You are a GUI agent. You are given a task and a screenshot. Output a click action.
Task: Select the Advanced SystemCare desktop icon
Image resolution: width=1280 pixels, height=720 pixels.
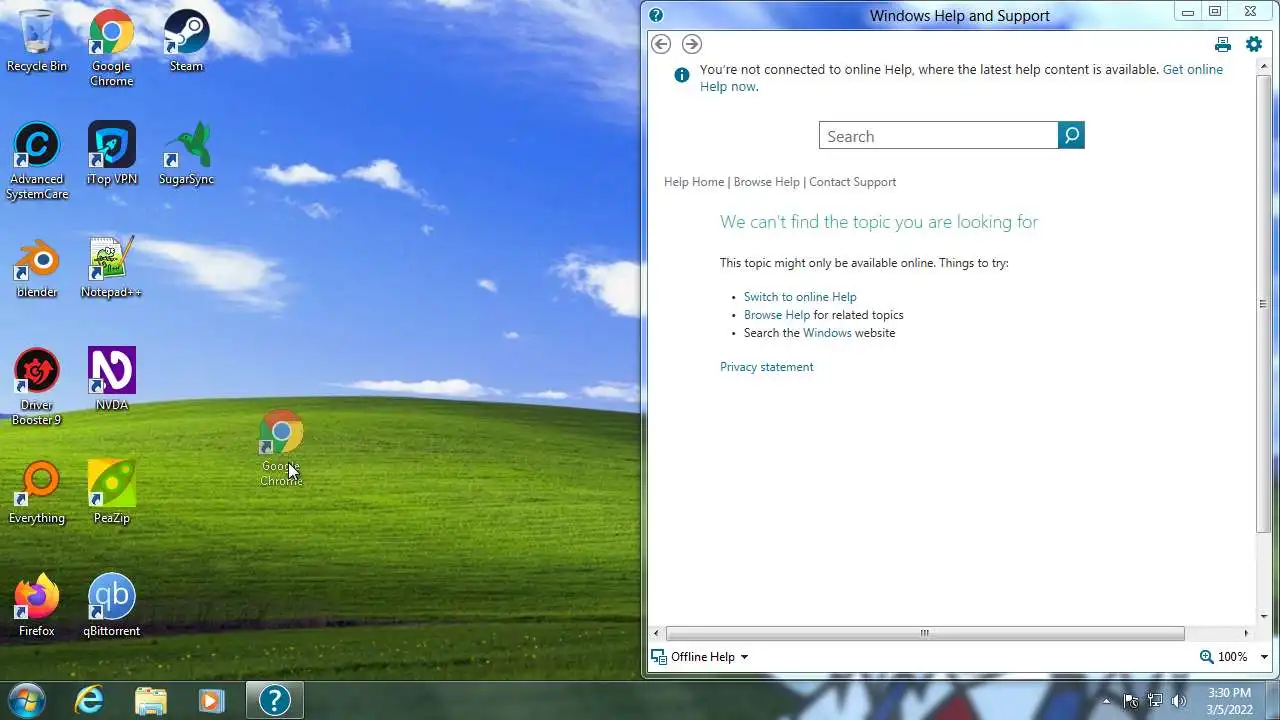click(37, 161)
